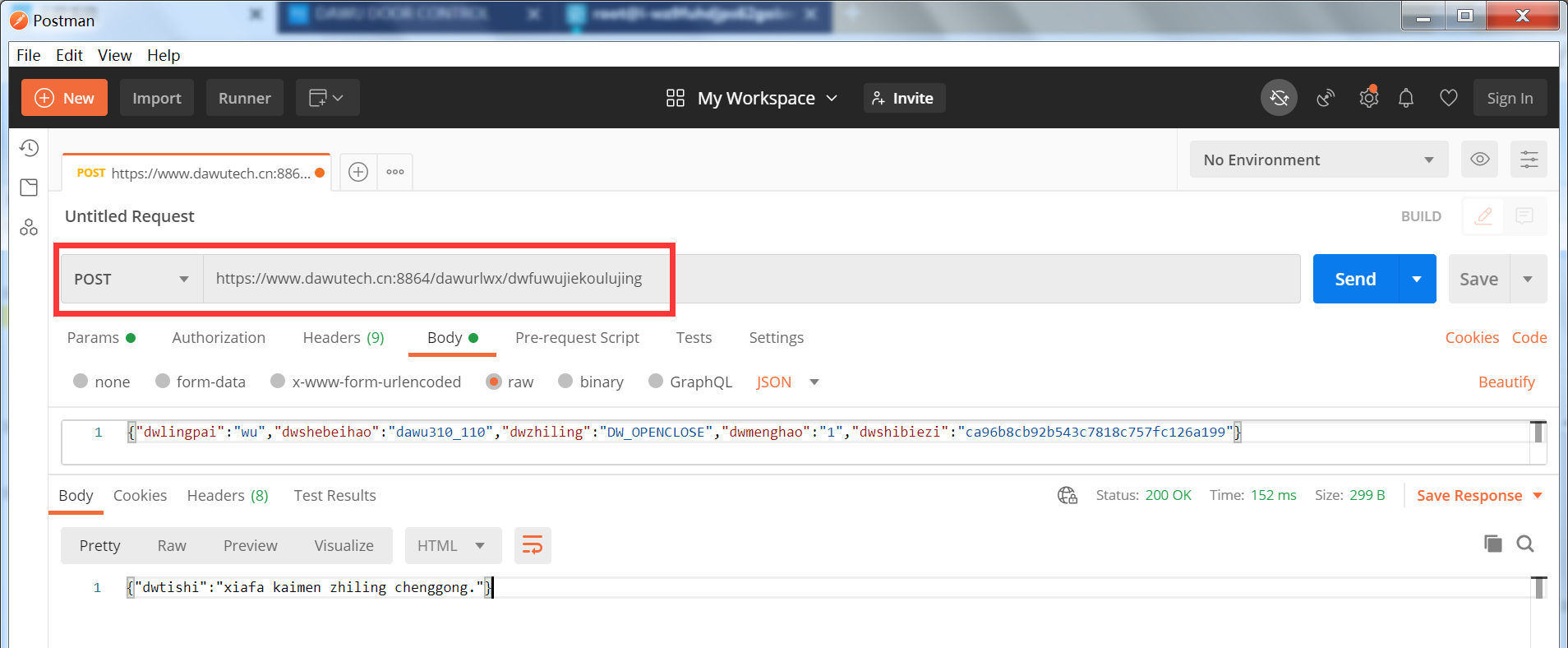Screen dimensions: 1568x648
Task: Open the Collections sidebar icon
Action: point(29,187)
